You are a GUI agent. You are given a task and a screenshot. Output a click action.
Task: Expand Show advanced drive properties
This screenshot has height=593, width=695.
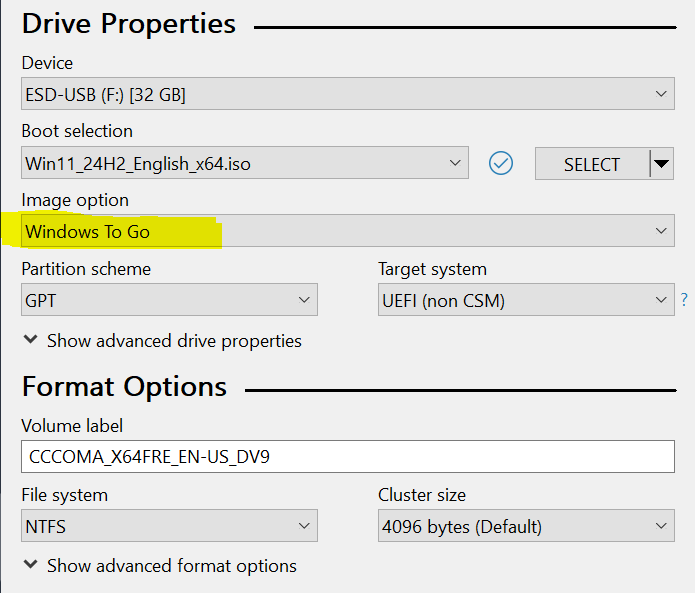[162, 341]
